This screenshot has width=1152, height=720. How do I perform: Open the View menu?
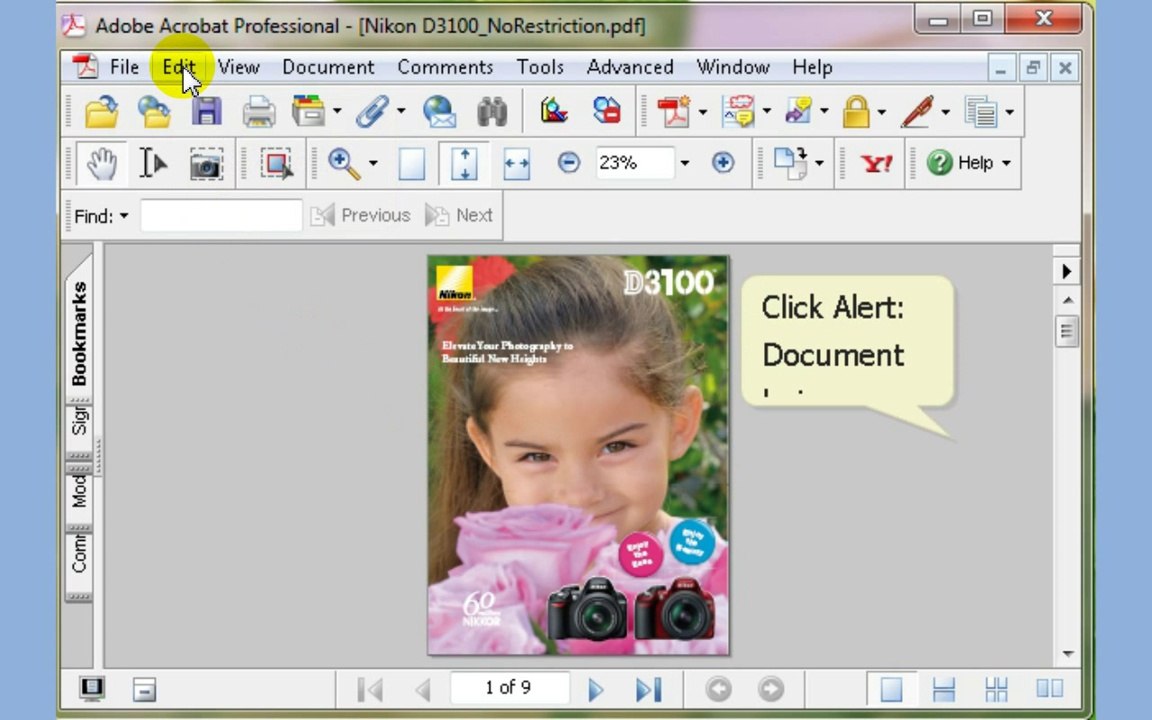click(238, 67)
